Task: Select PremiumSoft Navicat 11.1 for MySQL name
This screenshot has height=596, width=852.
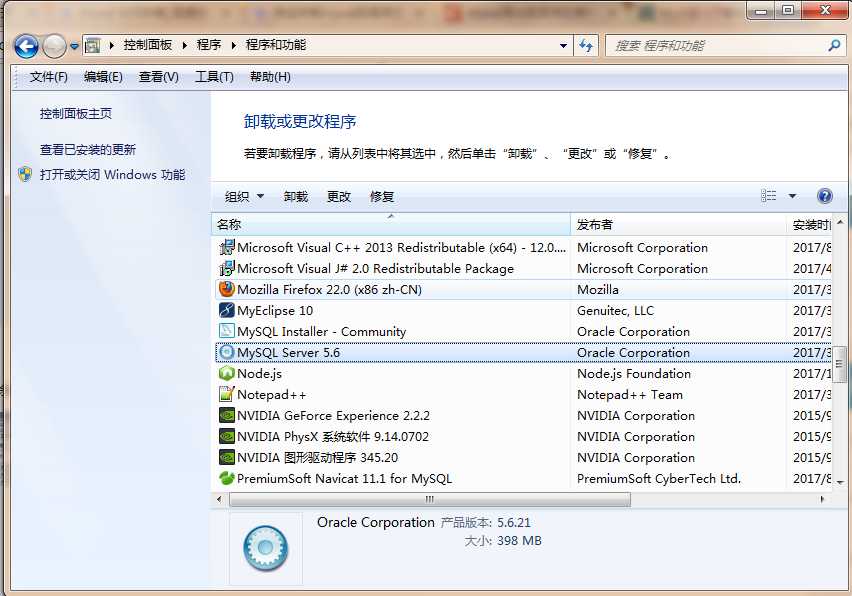Action: (344, 479)
